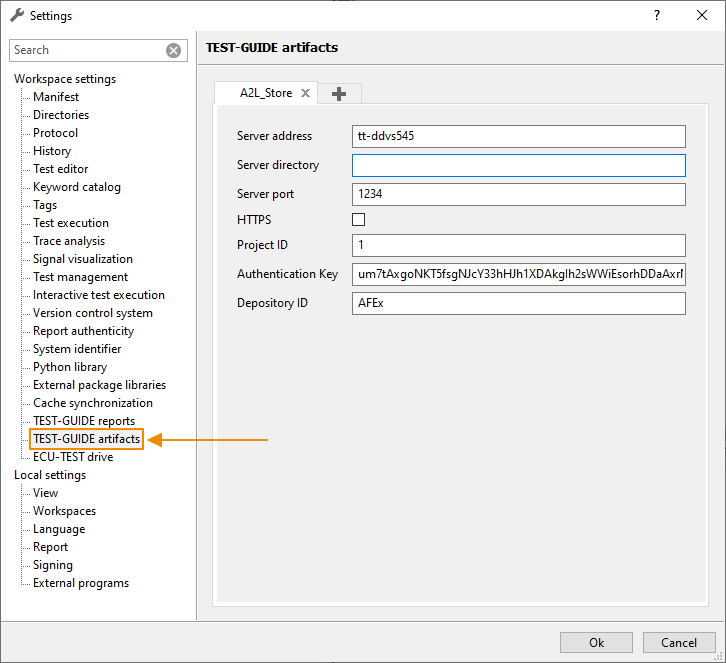Select Test management entry
Image resolution: width=726 pixels, height=663 pixels.
pyautogui.click(x=81, y=277)
